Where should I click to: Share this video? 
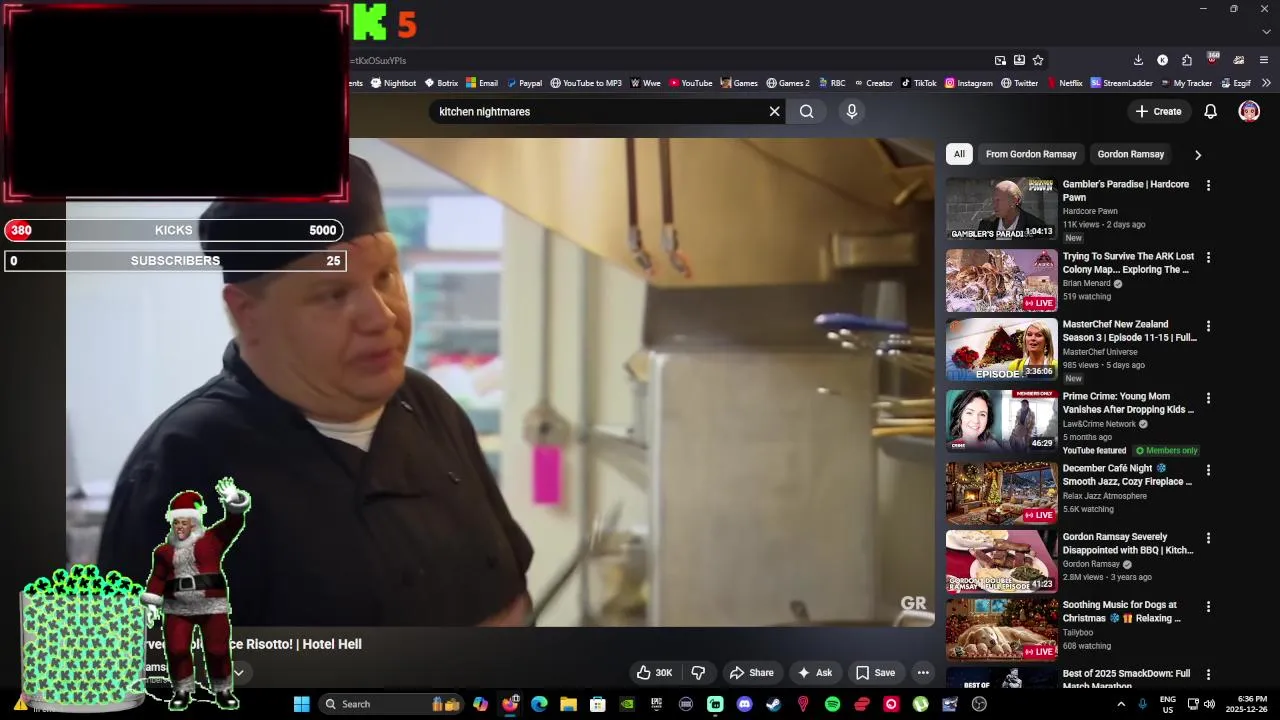point(752,673)
